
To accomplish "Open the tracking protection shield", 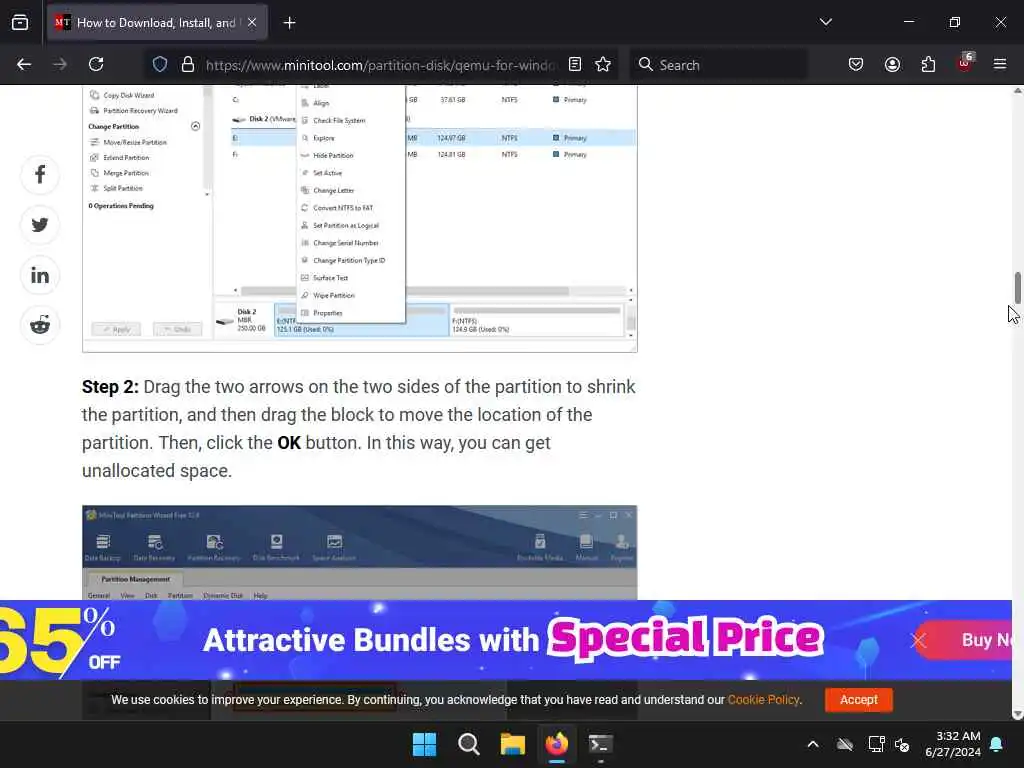I will (160, 65).
